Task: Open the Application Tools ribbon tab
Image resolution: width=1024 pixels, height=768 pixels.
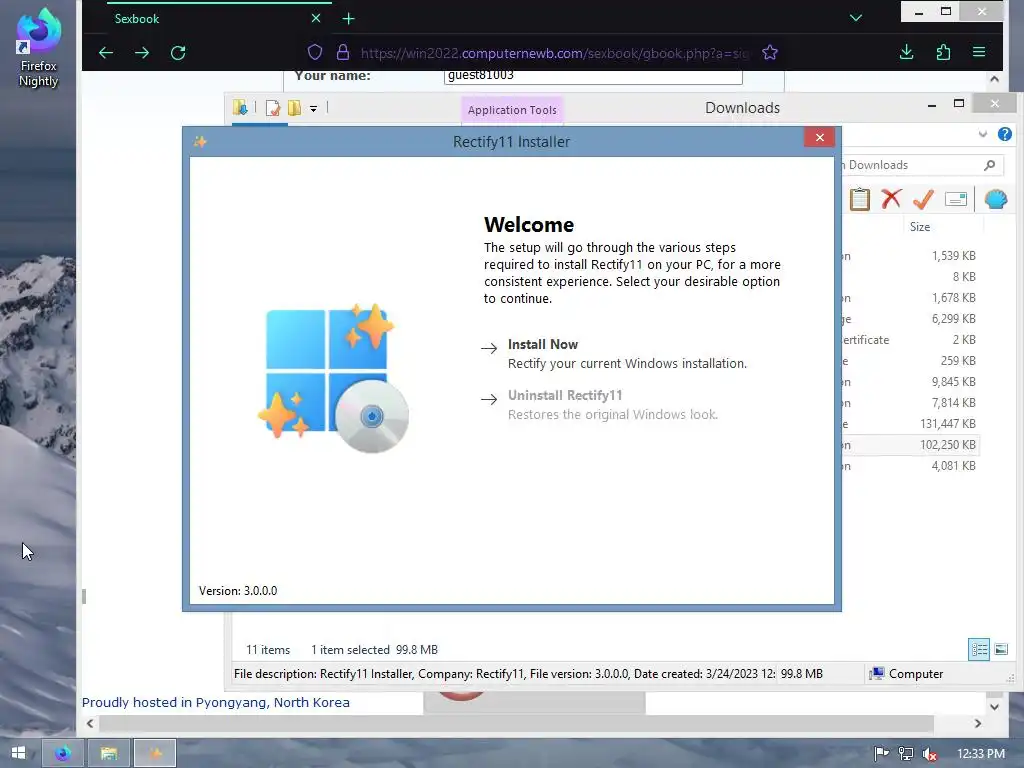Action: 512,110
